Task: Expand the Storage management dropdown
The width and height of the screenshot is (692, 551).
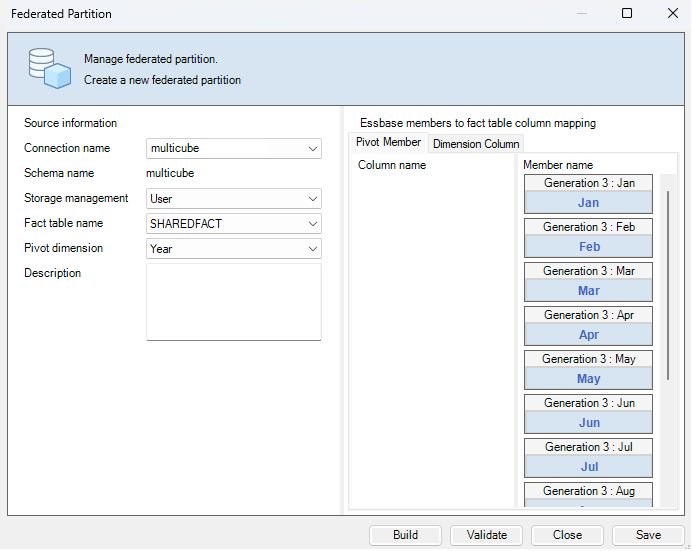Action: click(313, 199)
